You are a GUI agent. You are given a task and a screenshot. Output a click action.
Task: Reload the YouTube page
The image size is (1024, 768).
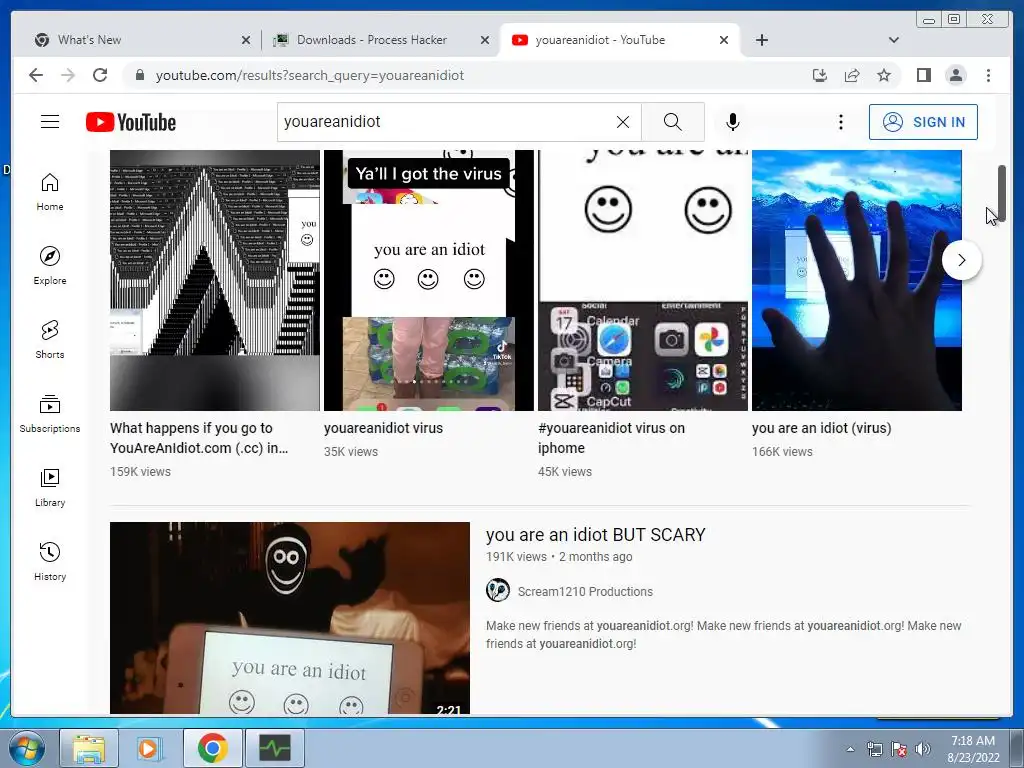(x=100, y=75)
